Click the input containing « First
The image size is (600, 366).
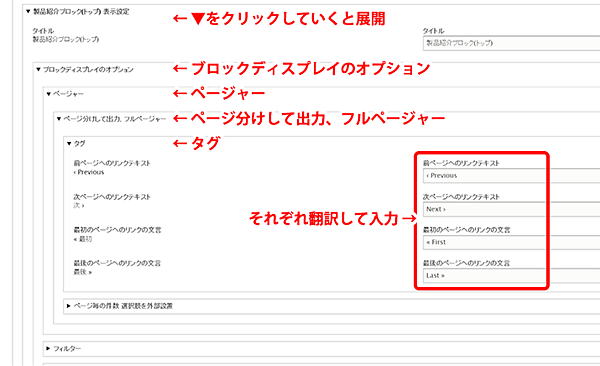click(511, 242)
